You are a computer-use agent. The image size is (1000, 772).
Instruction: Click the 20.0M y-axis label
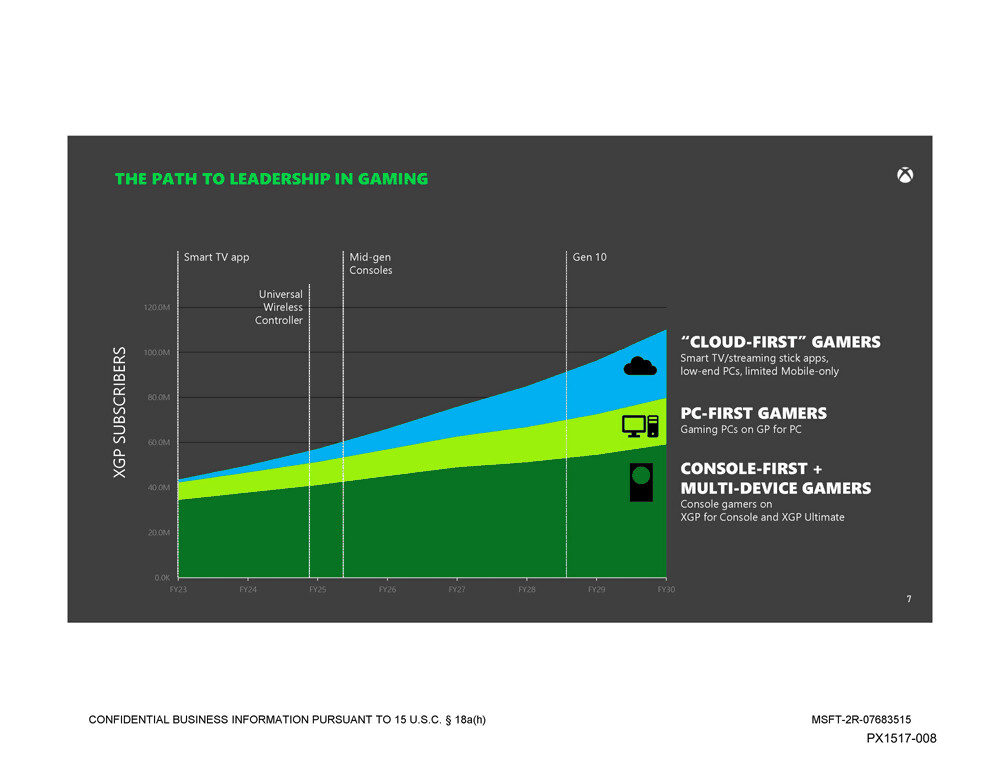[159, 533]
